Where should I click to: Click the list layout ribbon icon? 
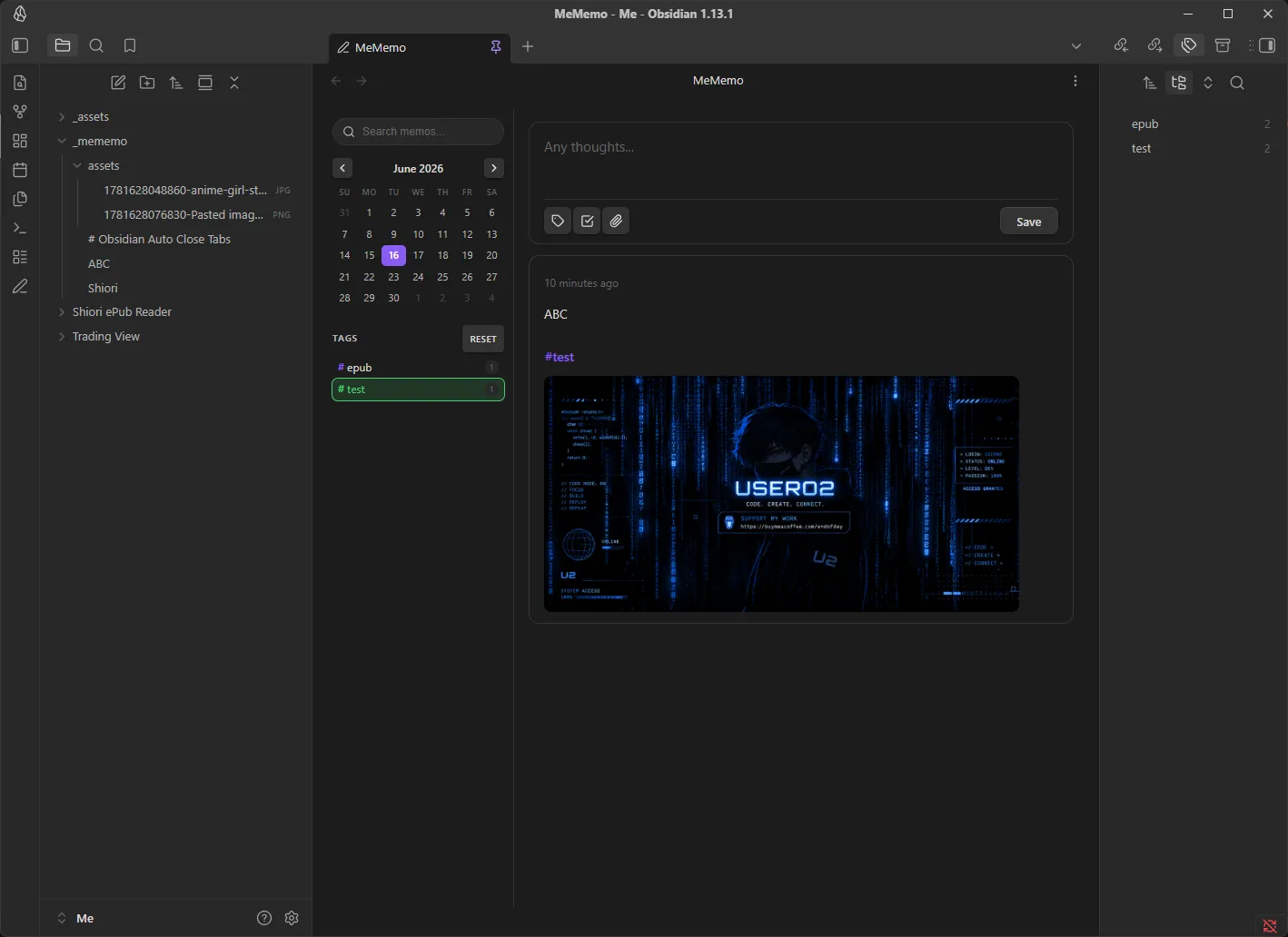tap(20, 257)
